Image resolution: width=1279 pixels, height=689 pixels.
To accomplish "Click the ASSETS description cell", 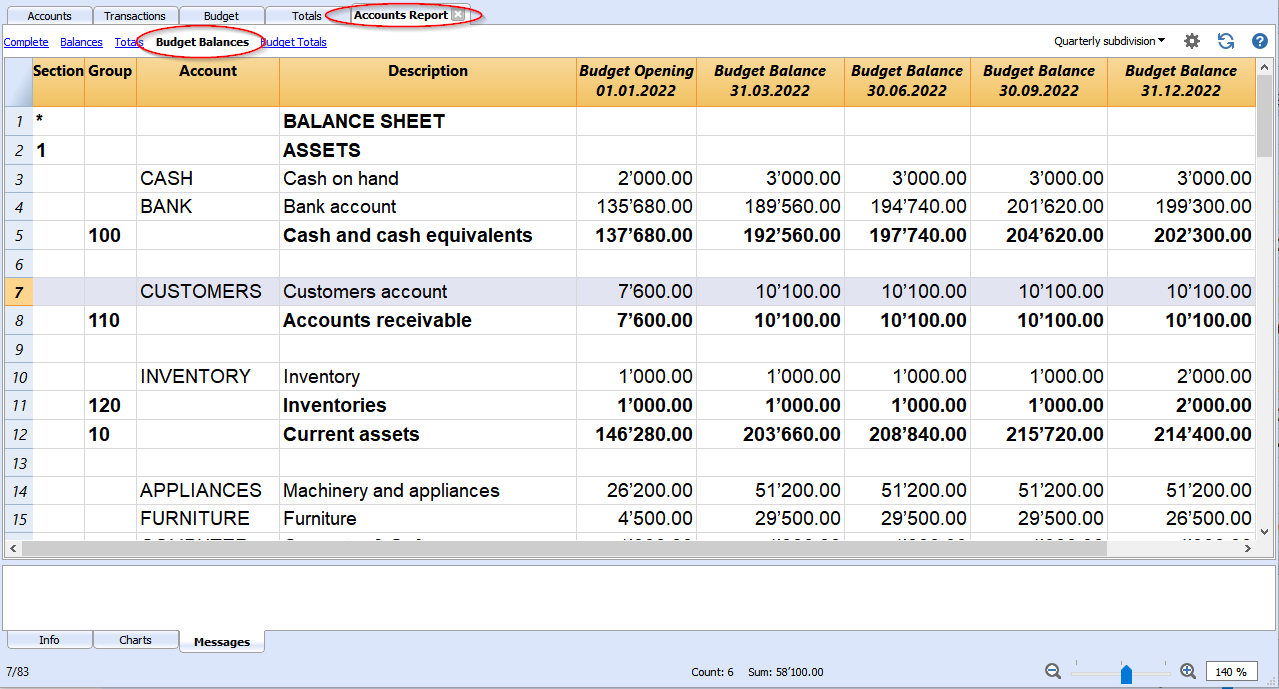I will [428, 151].
